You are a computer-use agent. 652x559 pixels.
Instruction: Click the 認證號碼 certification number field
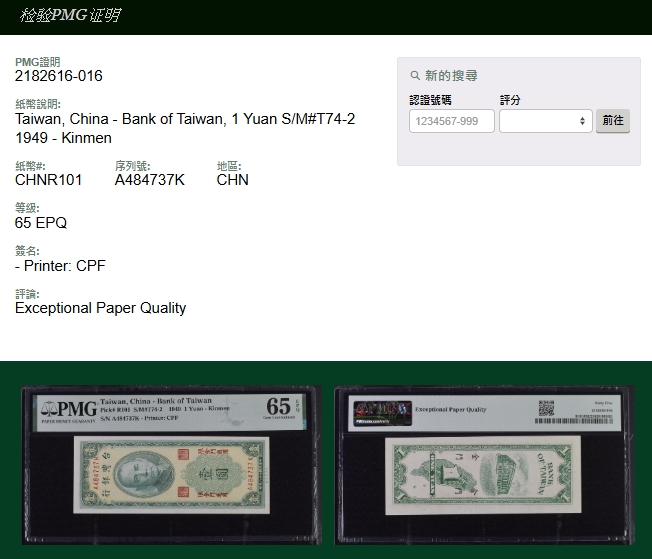(452, 121)
